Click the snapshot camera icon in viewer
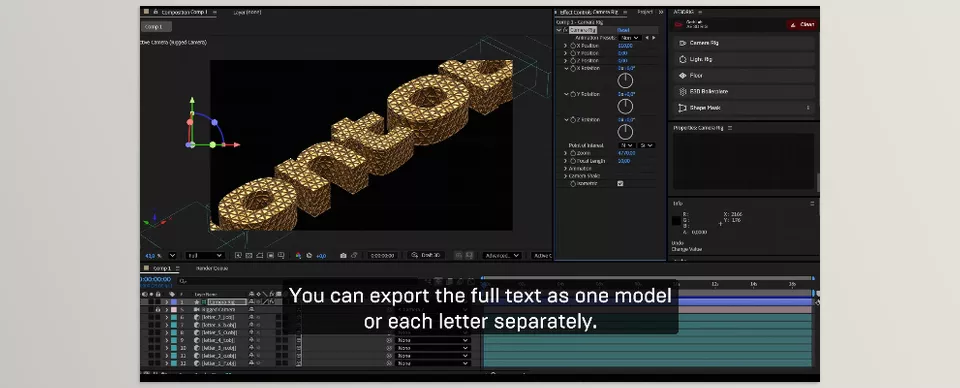The width and height of the screenshot is (960, 388). pos(343,255)
